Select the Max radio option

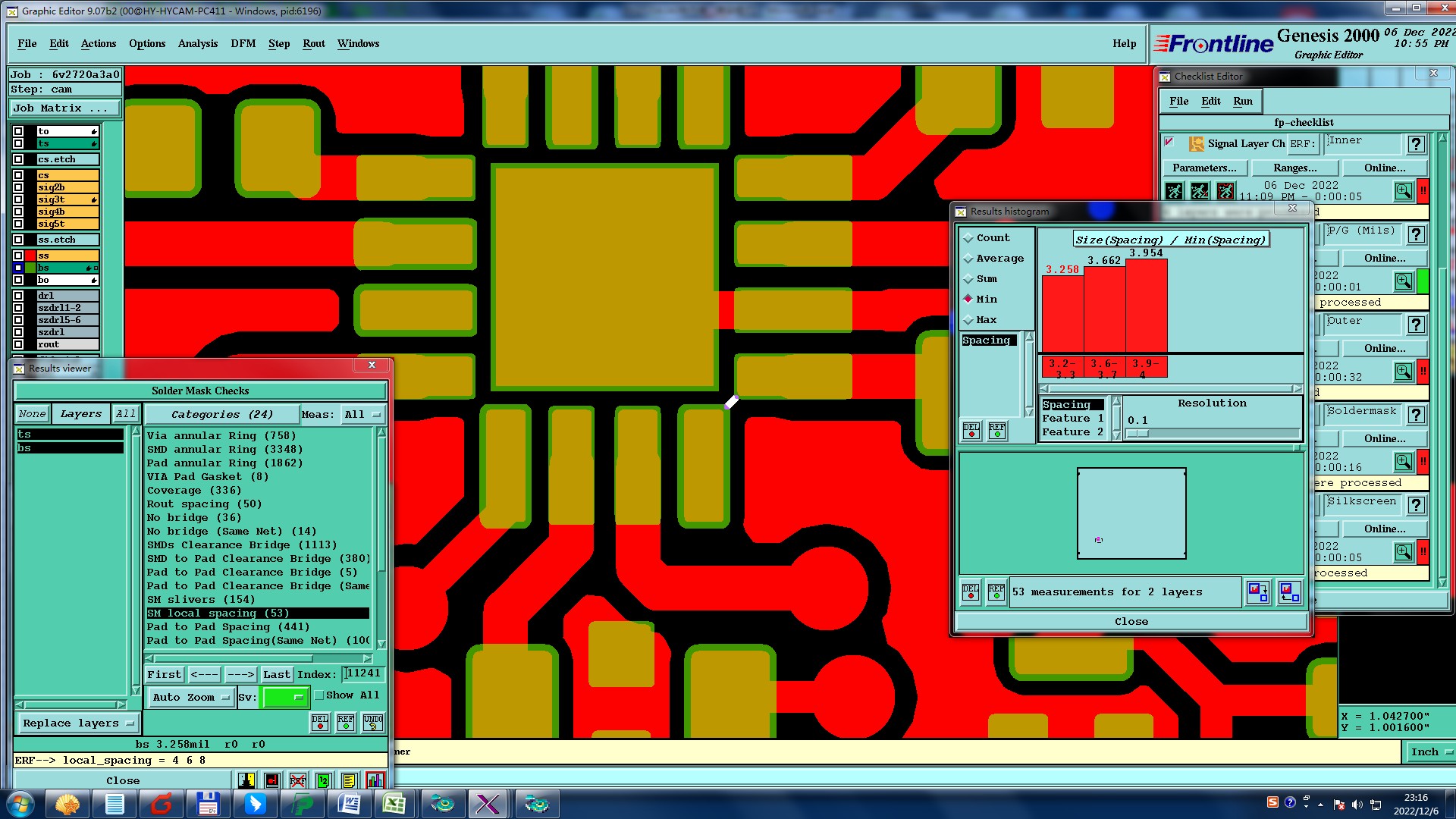968,320
